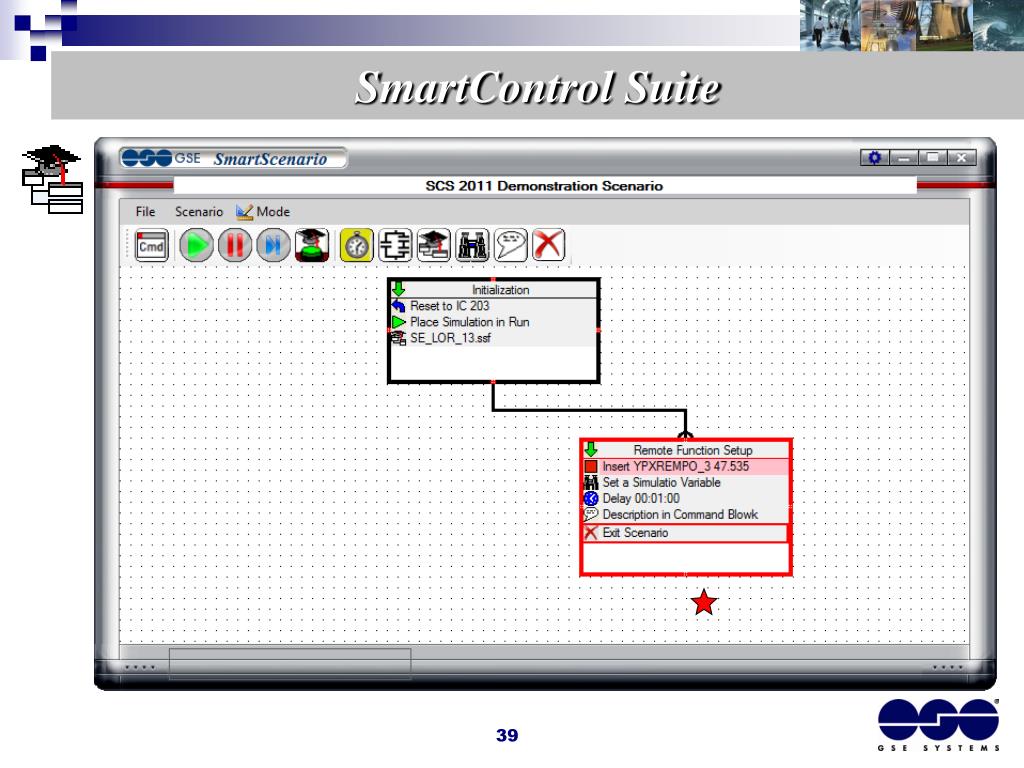Select the speech bubble description tool
Screen dimensions: 1024x768
[511, 246]
